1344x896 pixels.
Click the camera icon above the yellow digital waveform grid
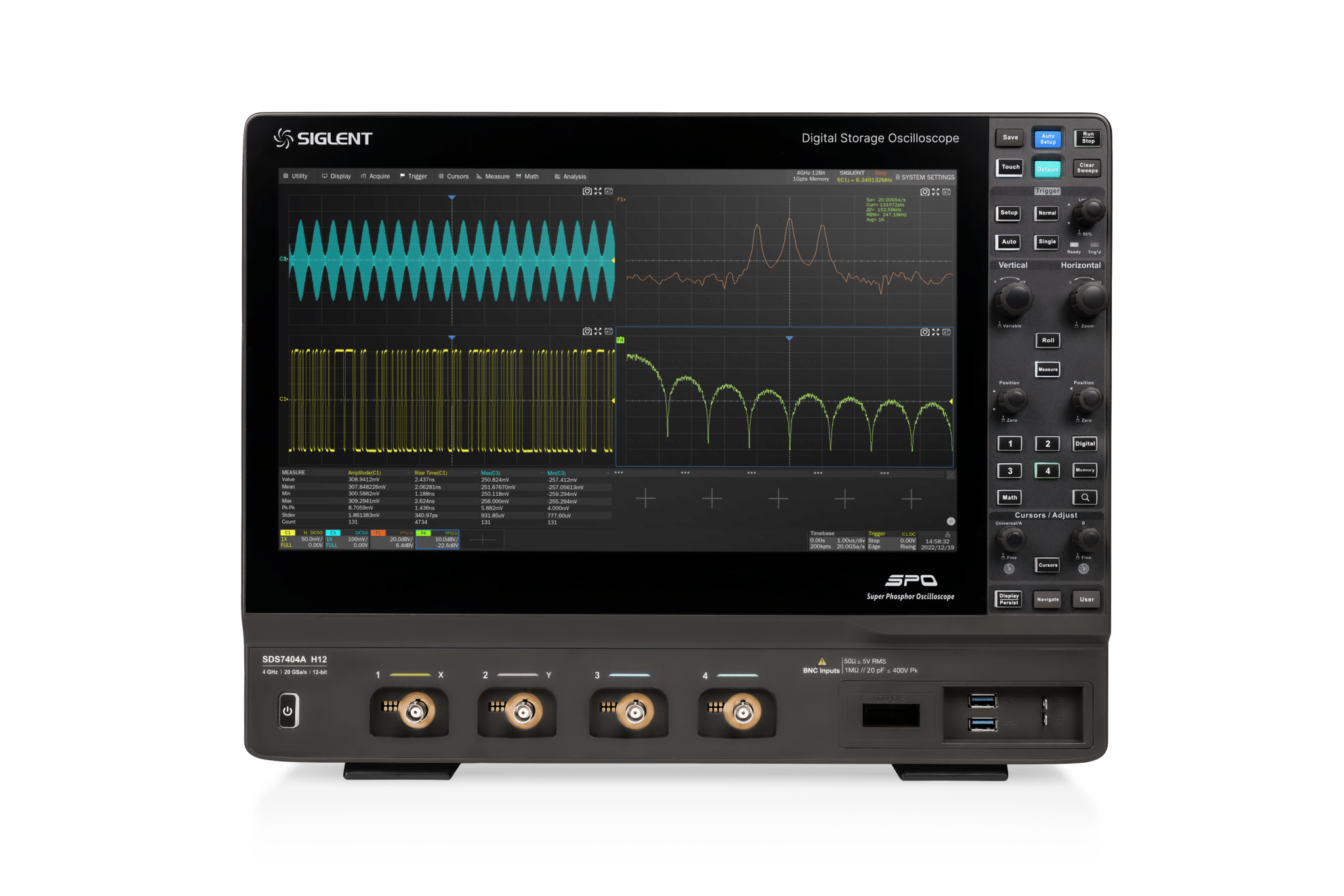587,331
